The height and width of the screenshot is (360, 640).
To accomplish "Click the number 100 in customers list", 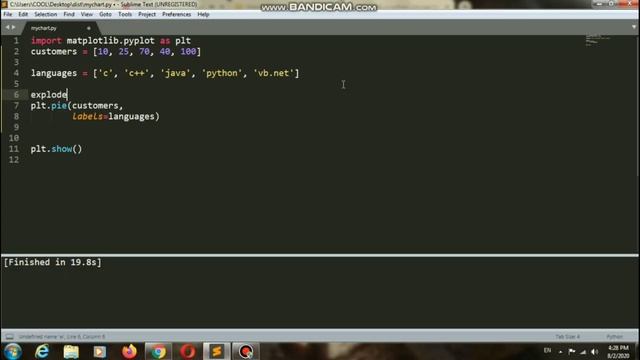I will pos(188,52).
